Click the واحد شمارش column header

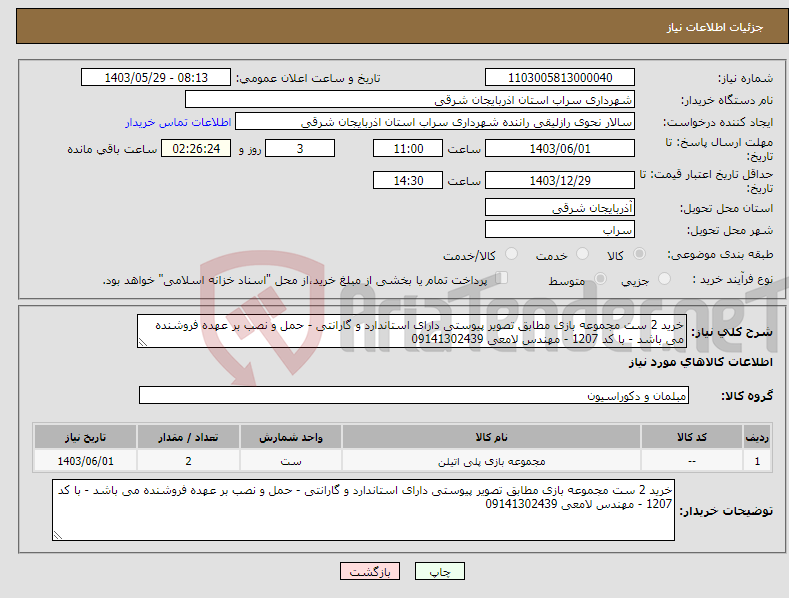pos(291,437)
